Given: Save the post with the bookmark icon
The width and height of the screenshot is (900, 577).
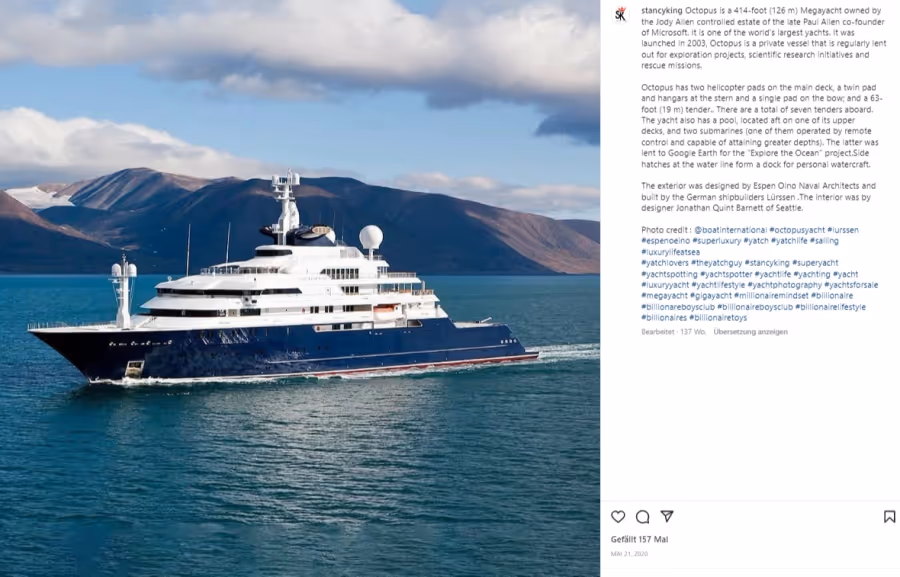Looking at the screenshot, I should click(889, 517).
